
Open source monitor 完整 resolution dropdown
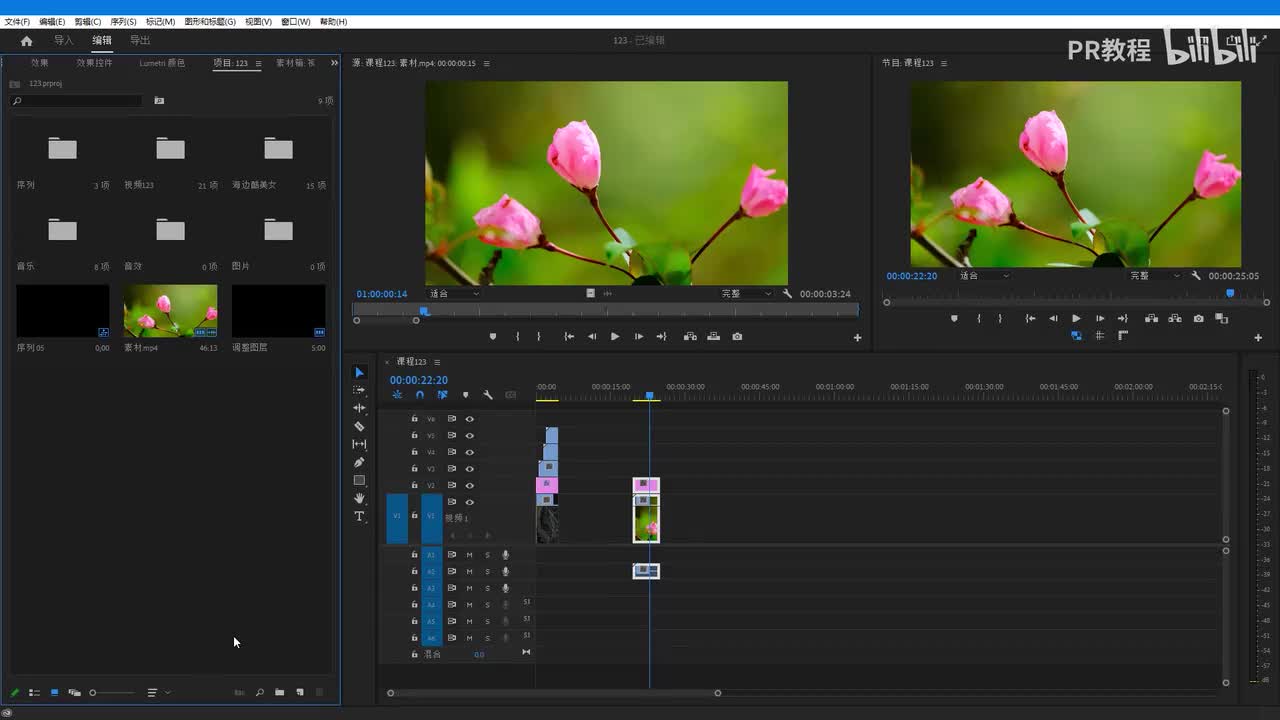pos(747,294)
